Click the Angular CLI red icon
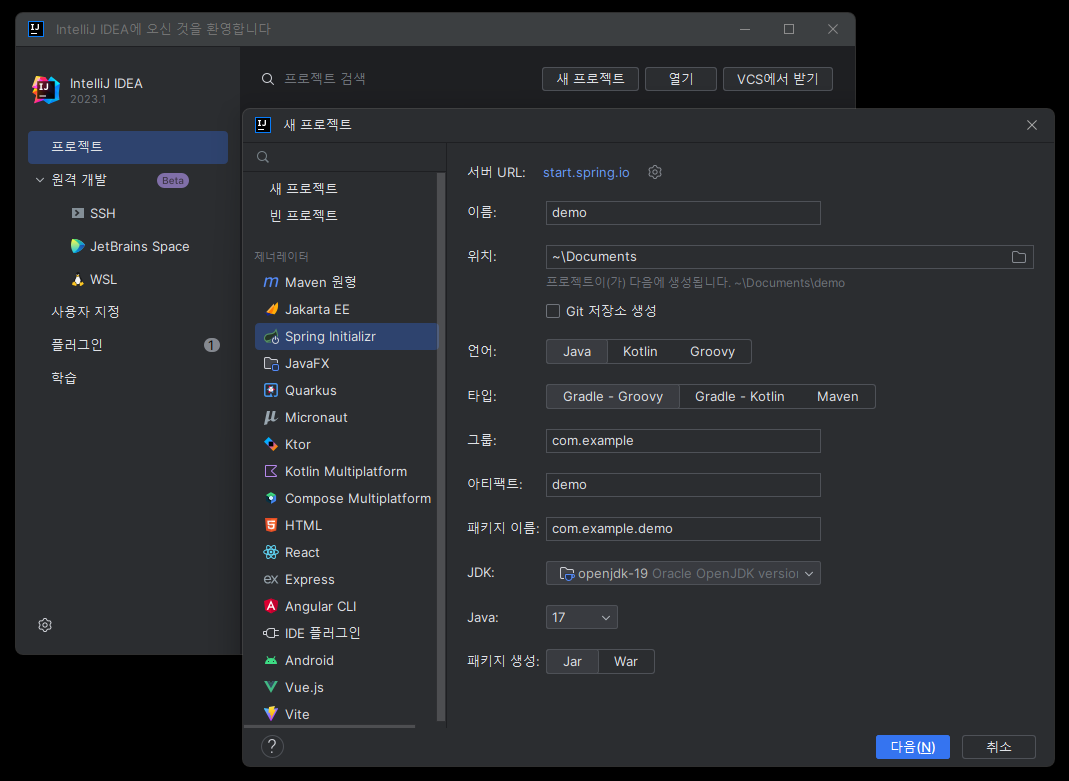 (x=271, y=607)
